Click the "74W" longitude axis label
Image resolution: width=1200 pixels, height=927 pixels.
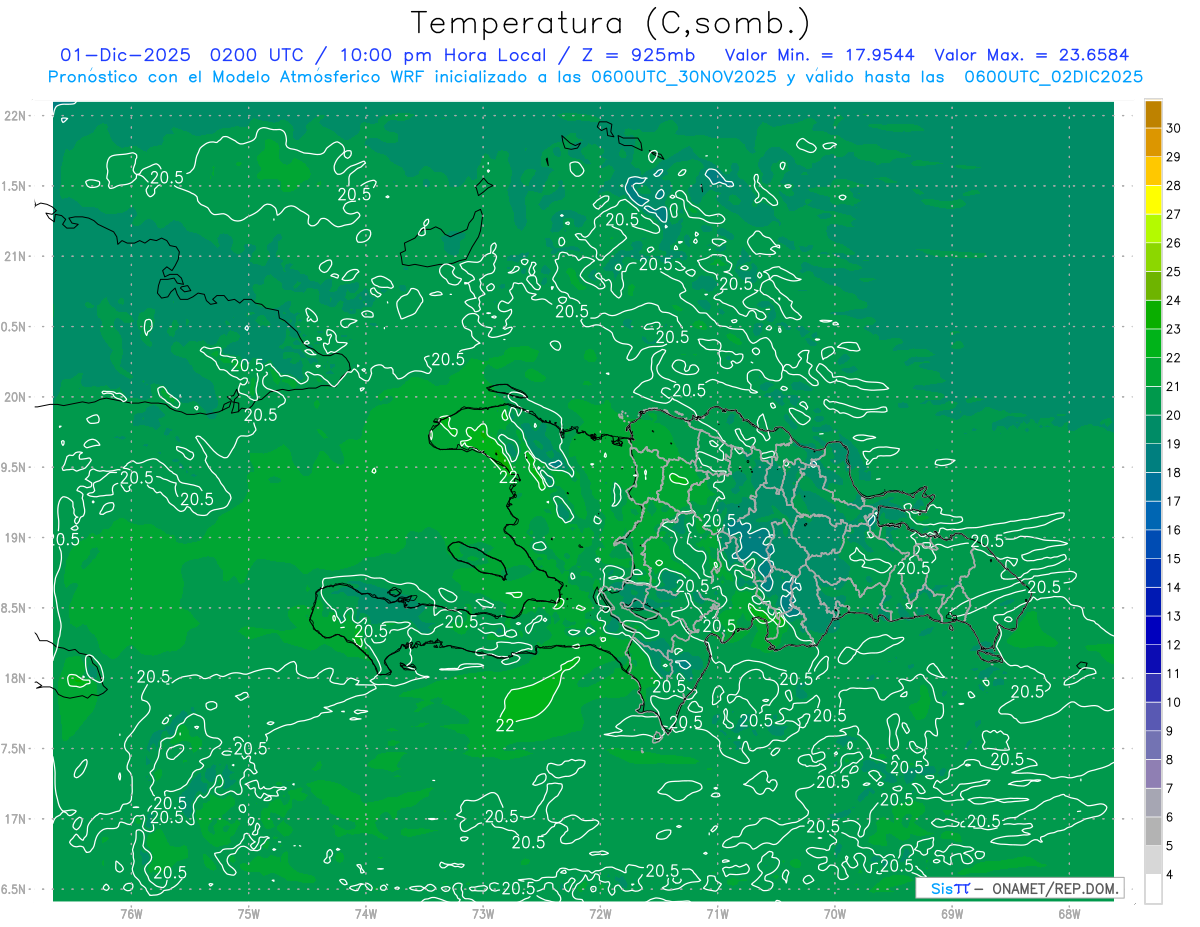tap(366, 913)
